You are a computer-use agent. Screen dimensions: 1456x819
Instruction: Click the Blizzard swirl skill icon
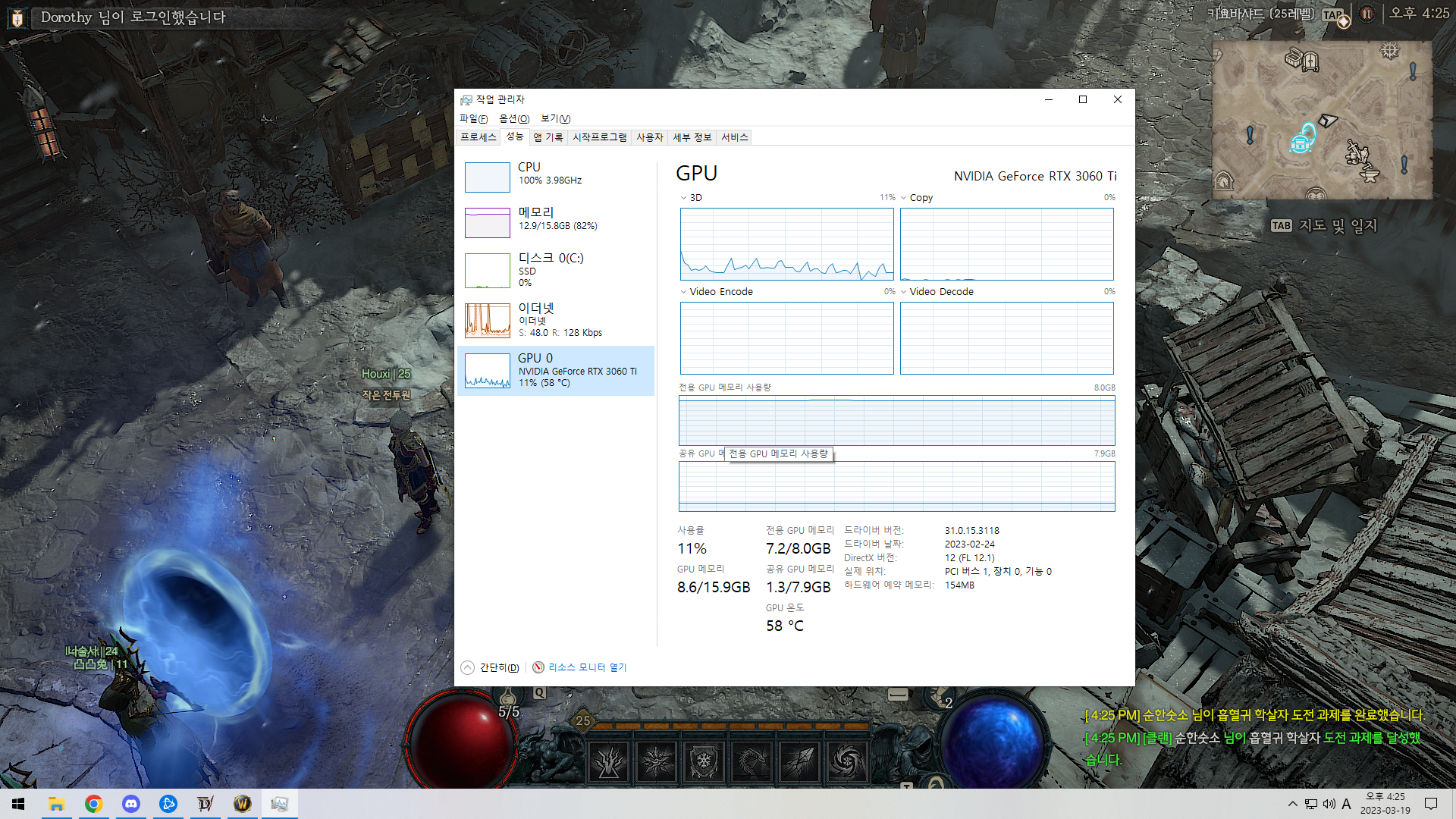click(x=846, y=761)
